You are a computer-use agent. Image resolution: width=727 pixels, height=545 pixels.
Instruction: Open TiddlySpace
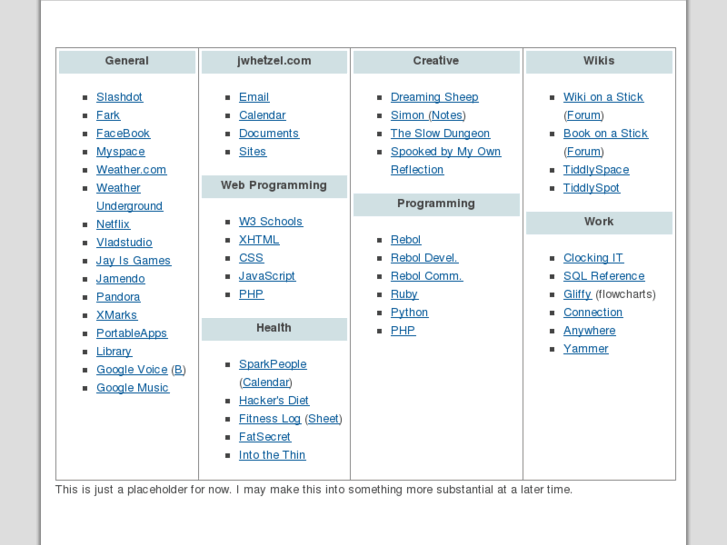[x=596, y=170]
